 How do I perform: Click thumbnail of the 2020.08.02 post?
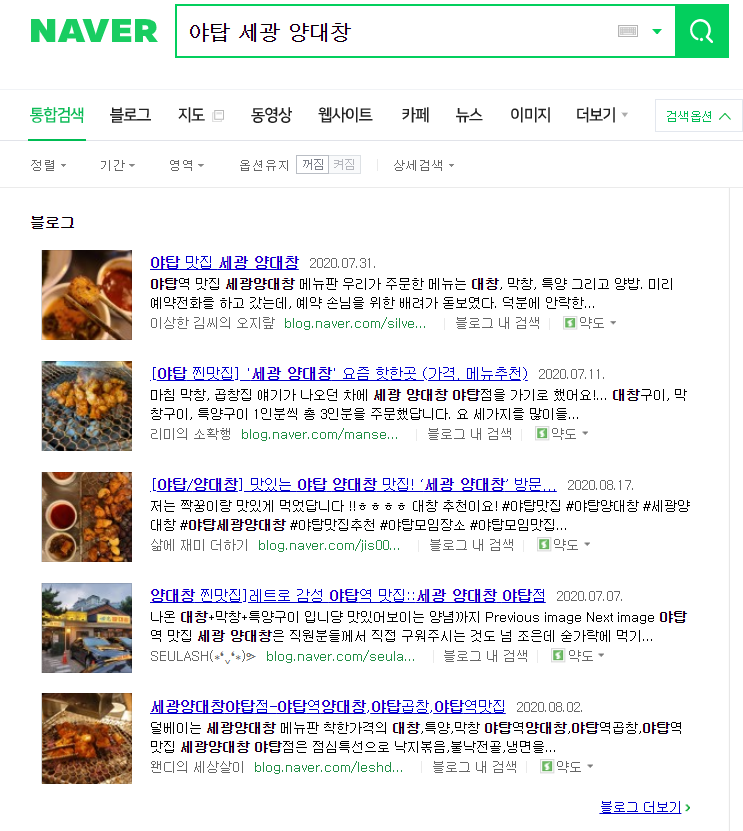(87, 738)
